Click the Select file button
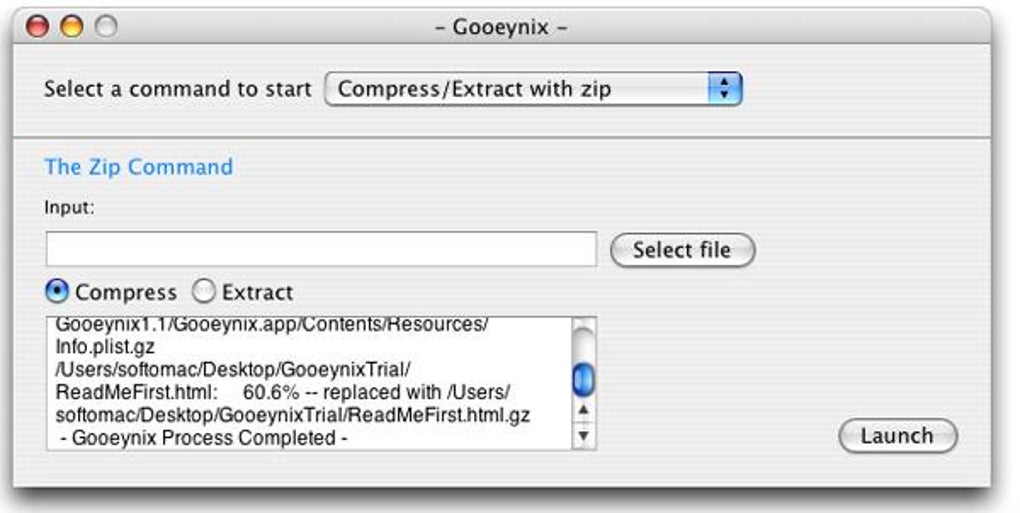 (x=682, y=249)
